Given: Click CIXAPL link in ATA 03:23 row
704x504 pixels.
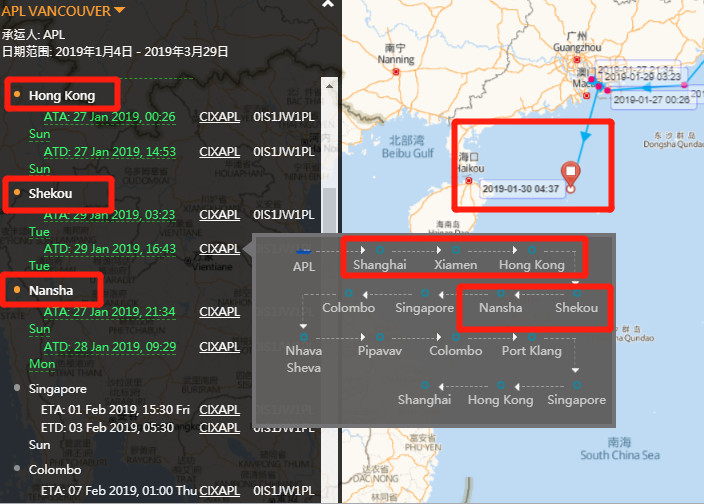Looking at the screenshot, I should coord(220,215).
